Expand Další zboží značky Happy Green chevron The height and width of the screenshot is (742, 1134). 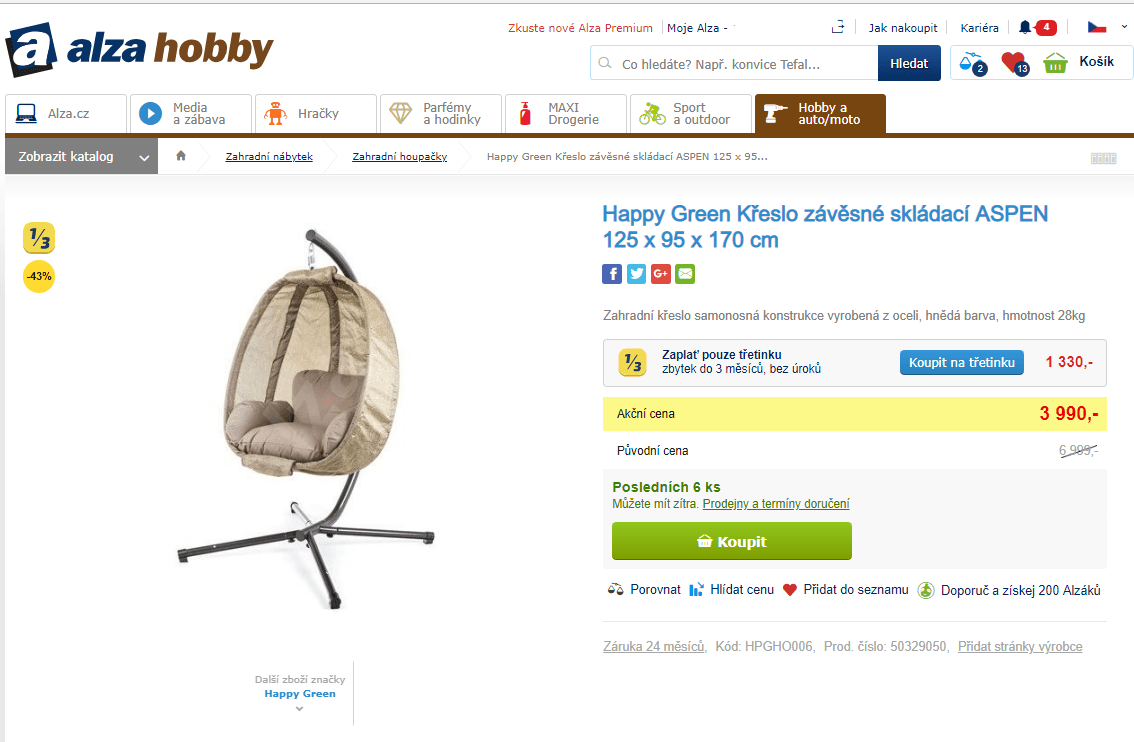(x=299, y=709)
